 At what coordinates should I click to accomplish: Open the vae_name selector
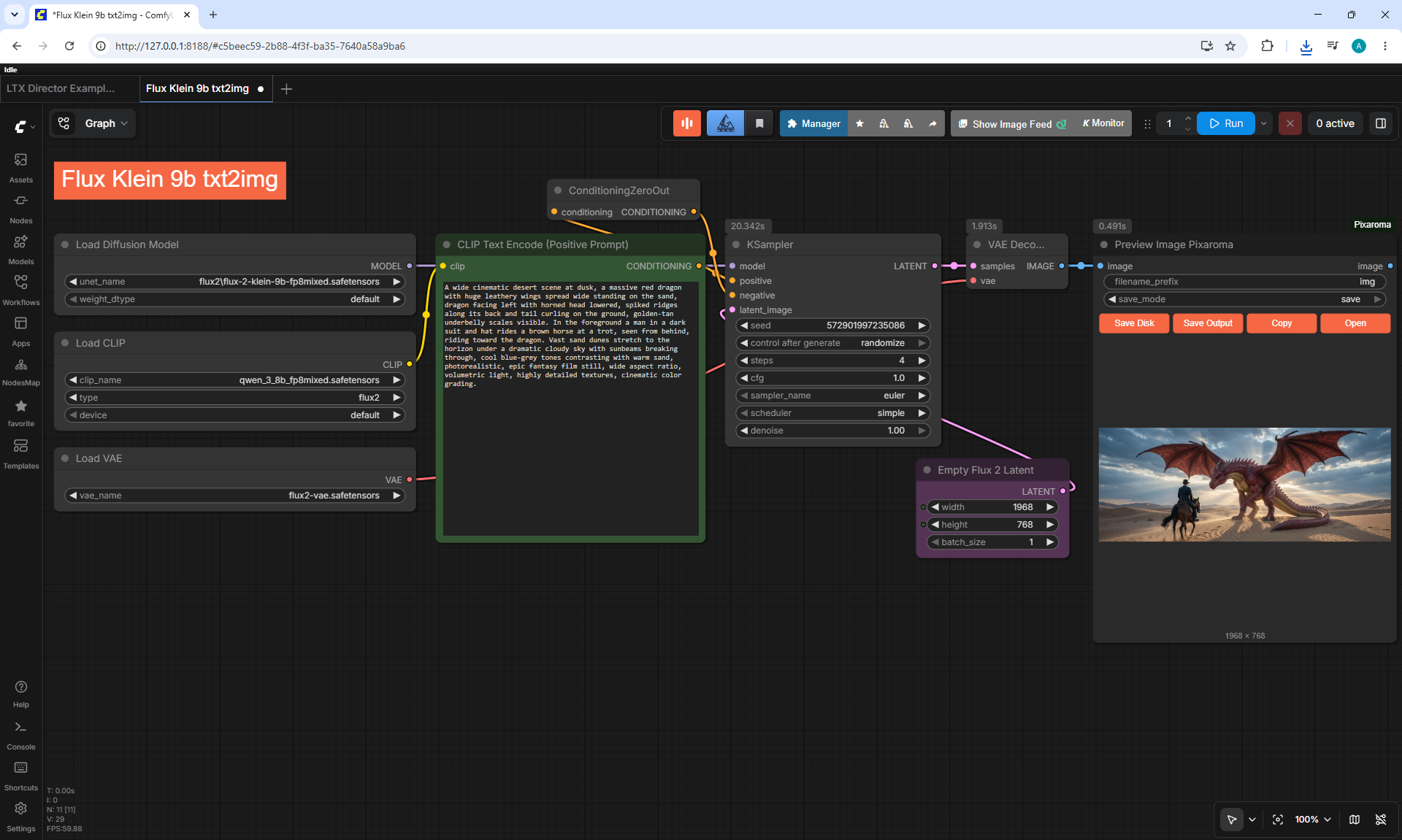[x=235, y=496]
